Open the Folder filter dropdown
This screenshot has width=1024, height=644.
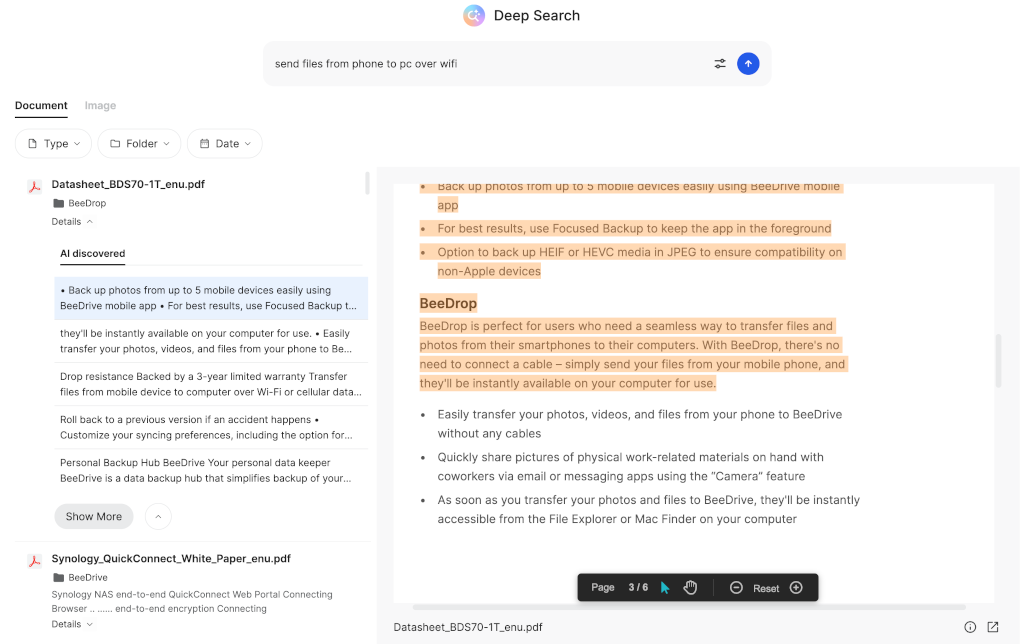(x=138, y=143)
